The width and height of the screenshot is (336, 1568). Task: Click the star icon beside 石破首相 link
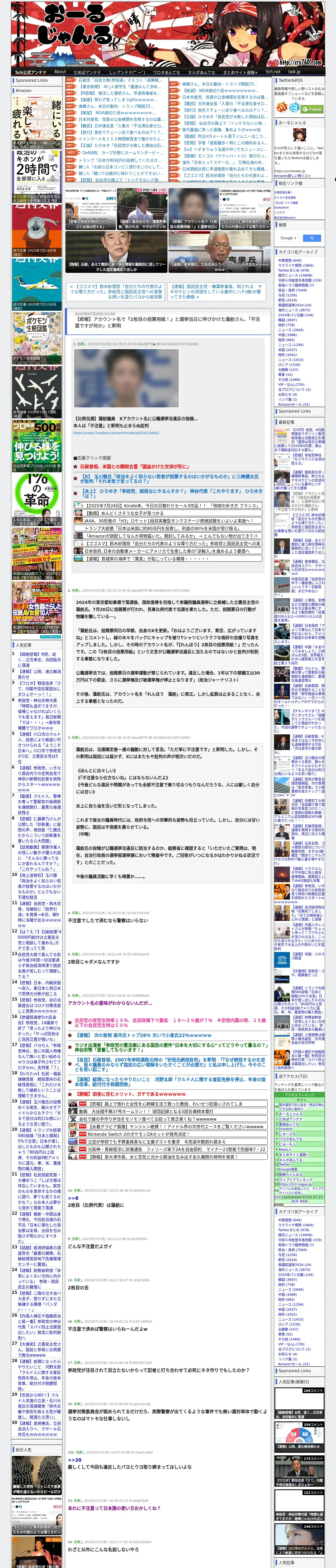76,467
